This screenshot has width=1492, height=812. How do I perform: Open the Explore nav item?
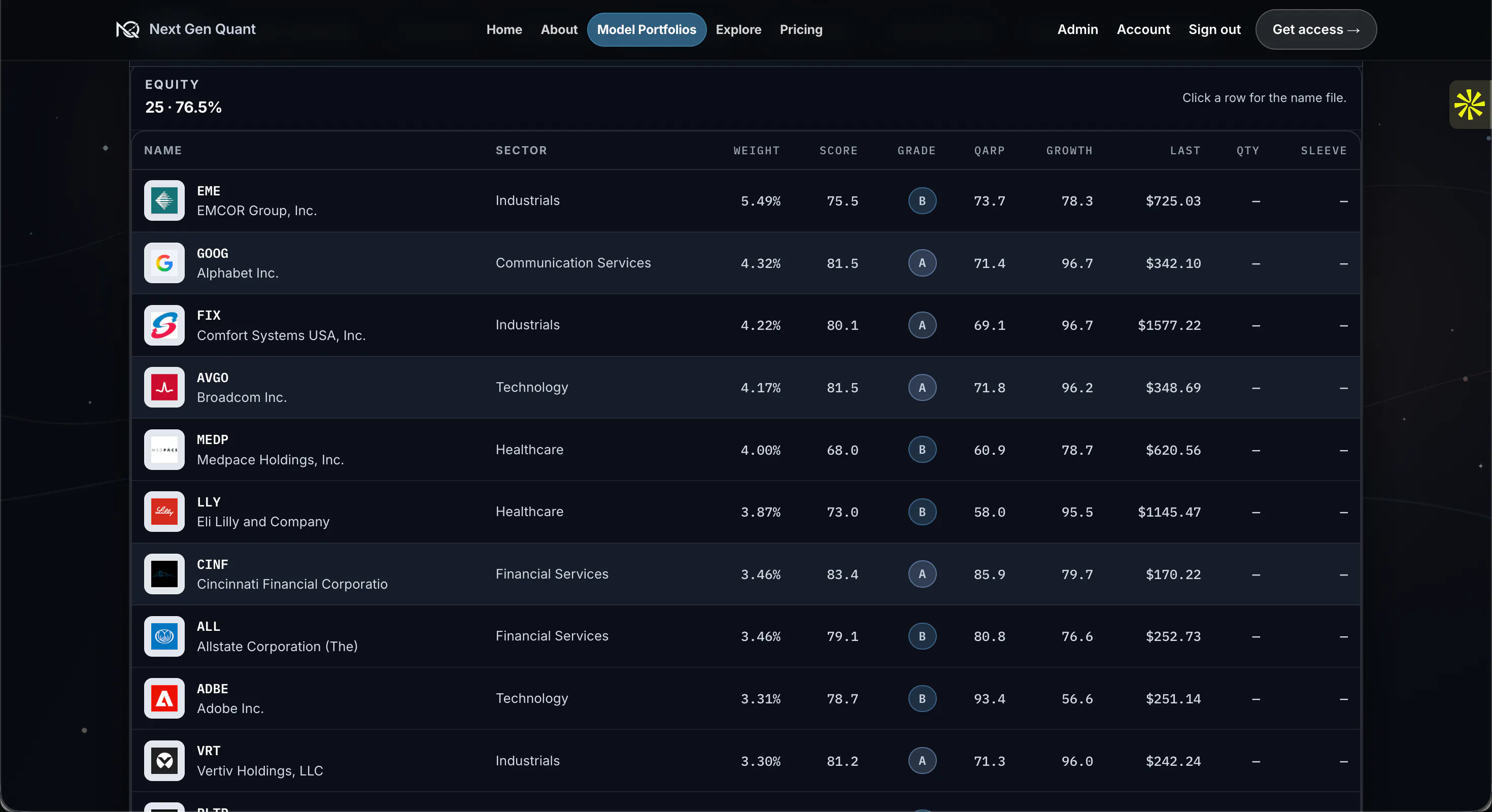[x=738, y=29]
